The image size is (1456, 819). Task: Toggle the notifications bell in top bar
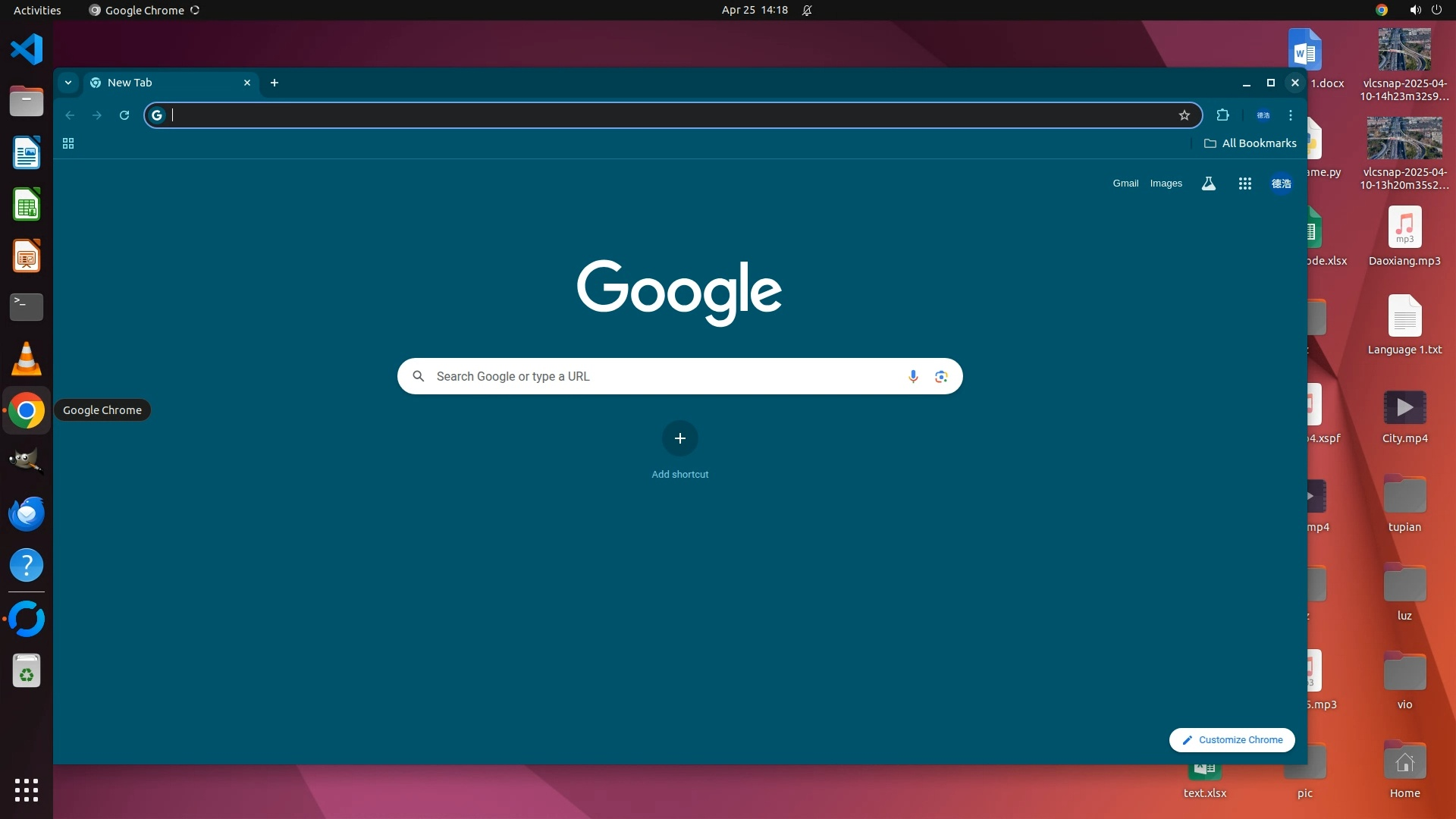(807, 10)
